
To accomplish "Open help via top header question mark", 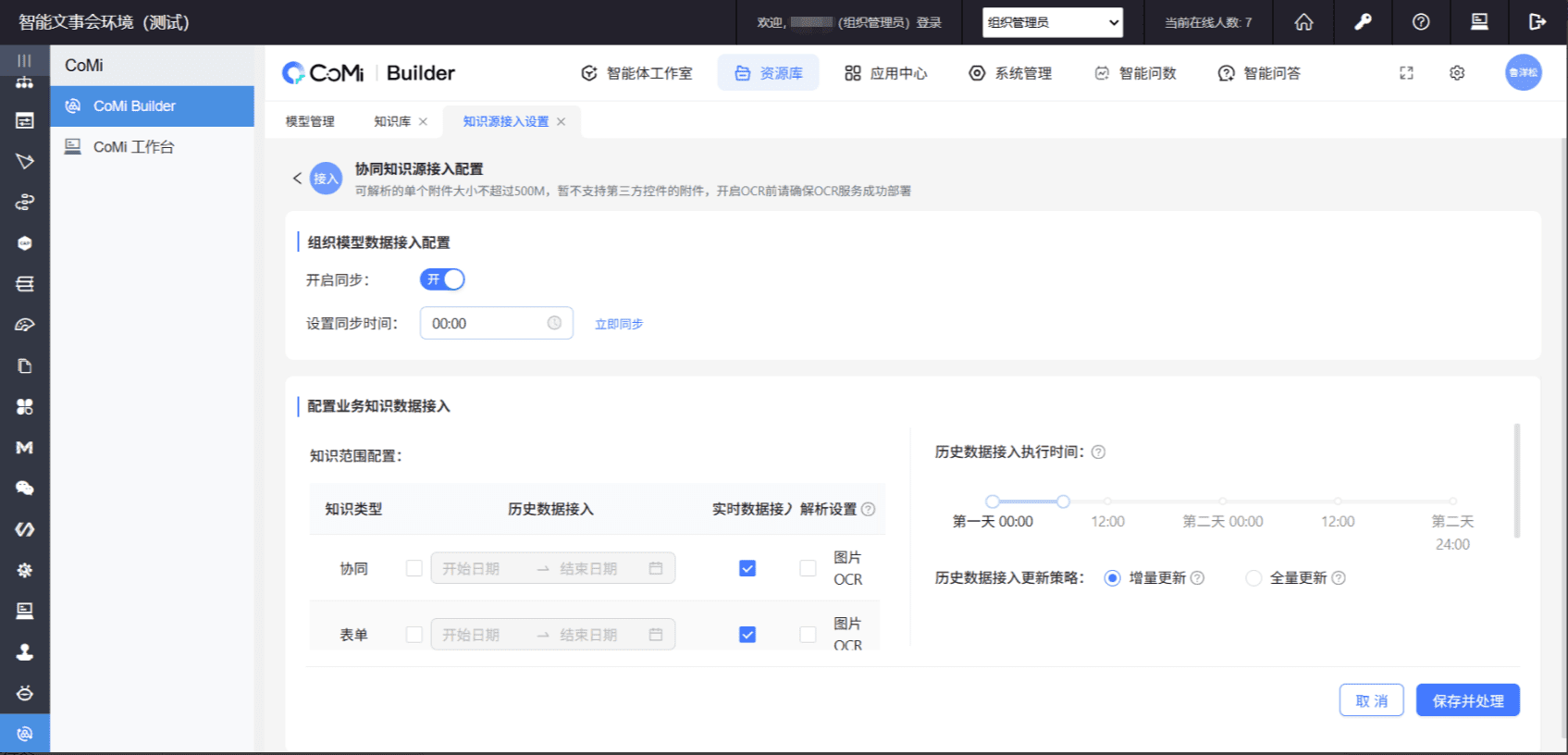I will (x=1421, y=22).
